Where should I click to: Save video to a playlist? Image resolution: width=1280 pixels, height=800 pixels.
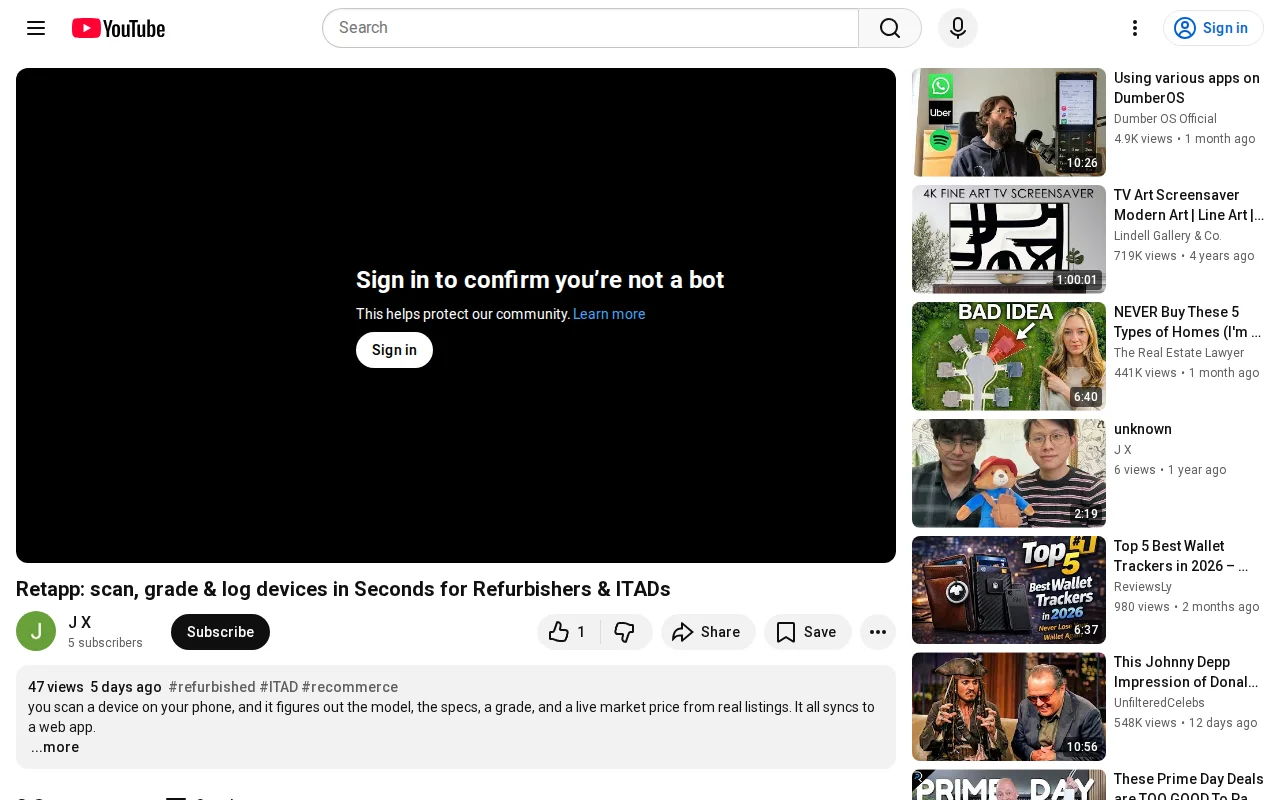tap(808, 632)
